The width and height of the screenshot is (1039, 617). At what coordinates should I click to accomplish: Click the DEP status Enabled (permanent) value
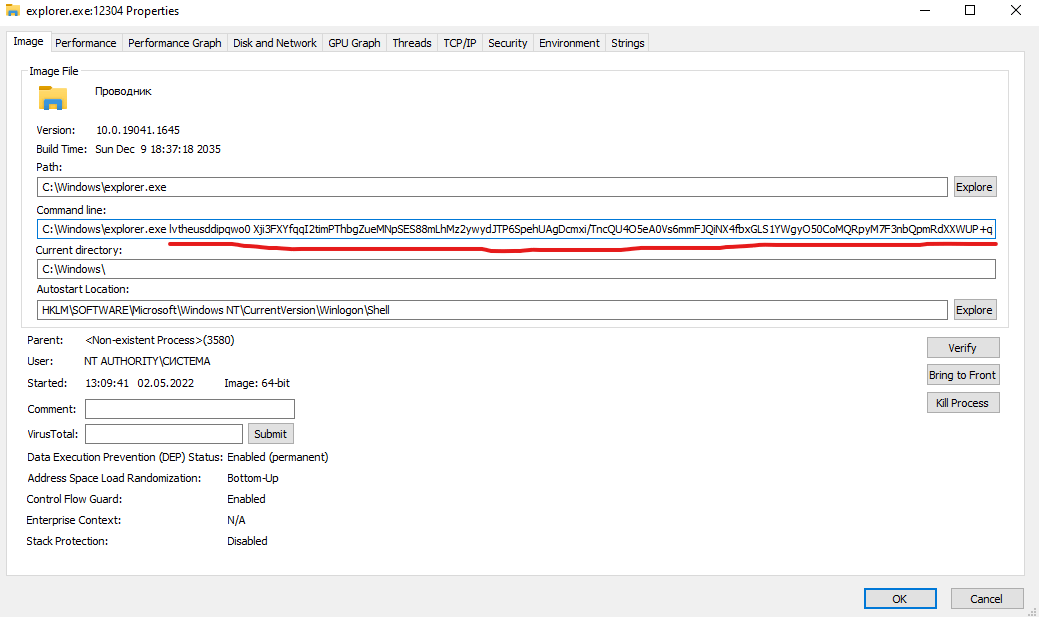click(x=278, y=457)
